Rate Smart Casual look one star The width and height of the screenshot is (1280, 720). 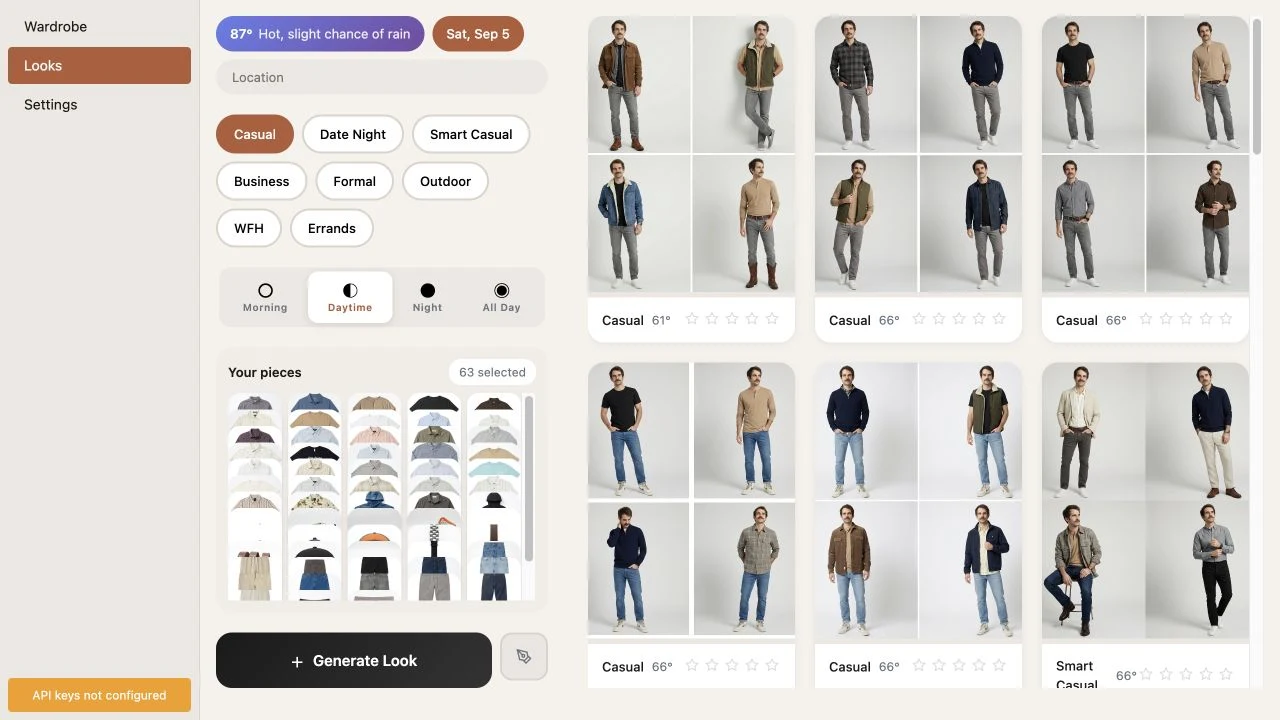click(1146, 675)
